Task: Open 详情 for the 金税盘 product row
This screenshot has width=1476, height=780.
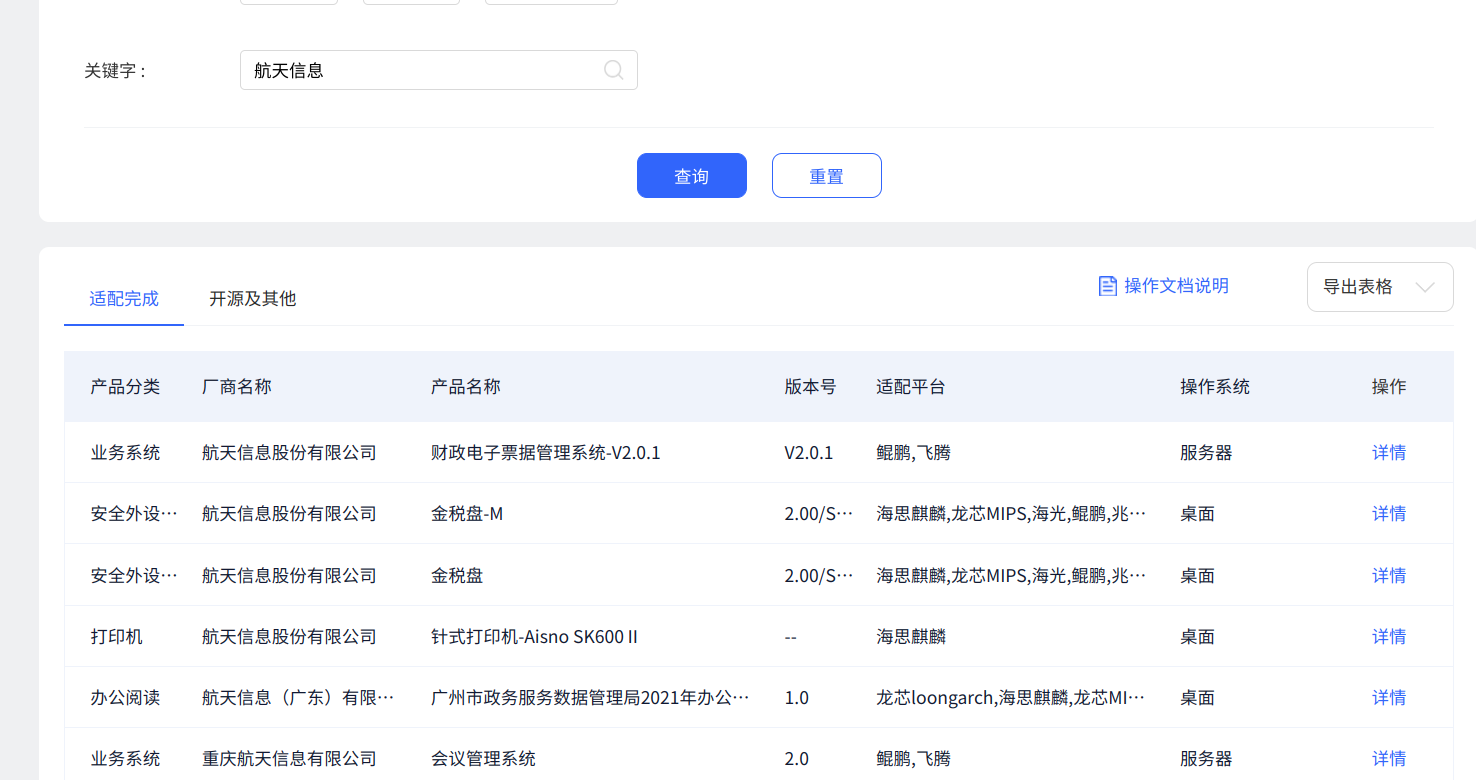Action: (x=1389, y=574)
